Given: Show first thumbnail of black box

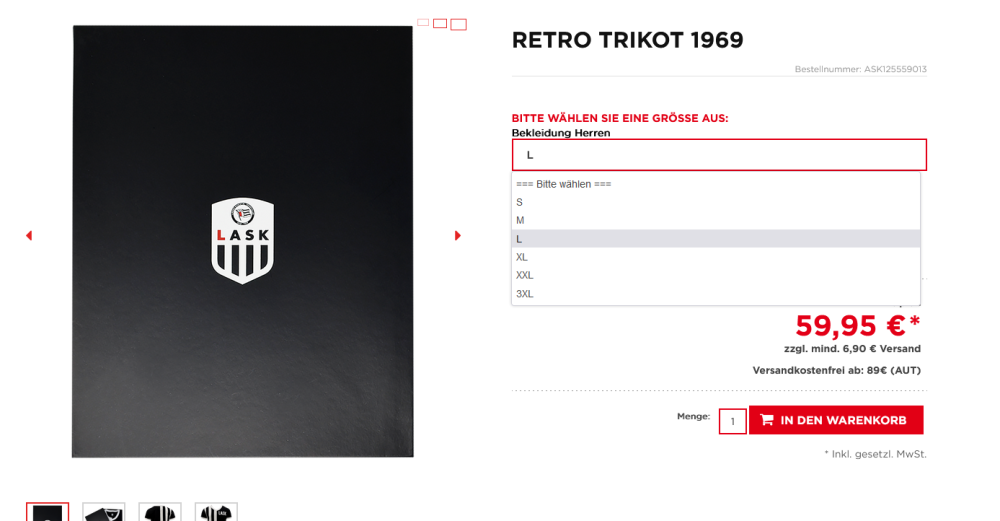Looking at the screenshot, I should click(47, 512).
